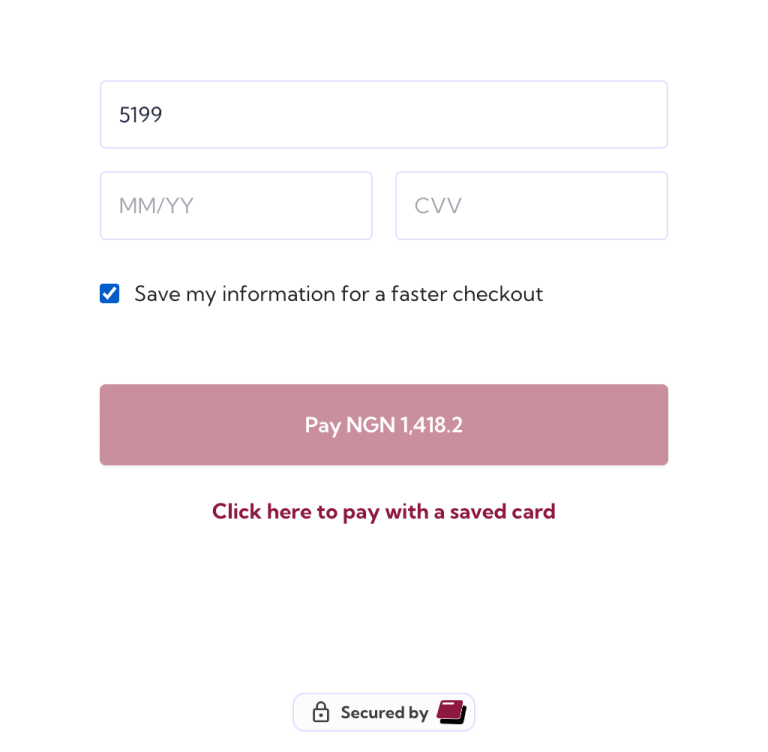The image size is (768, 752).
Task: Open the payment provider logo in the footer
Action: pos(451,712)
